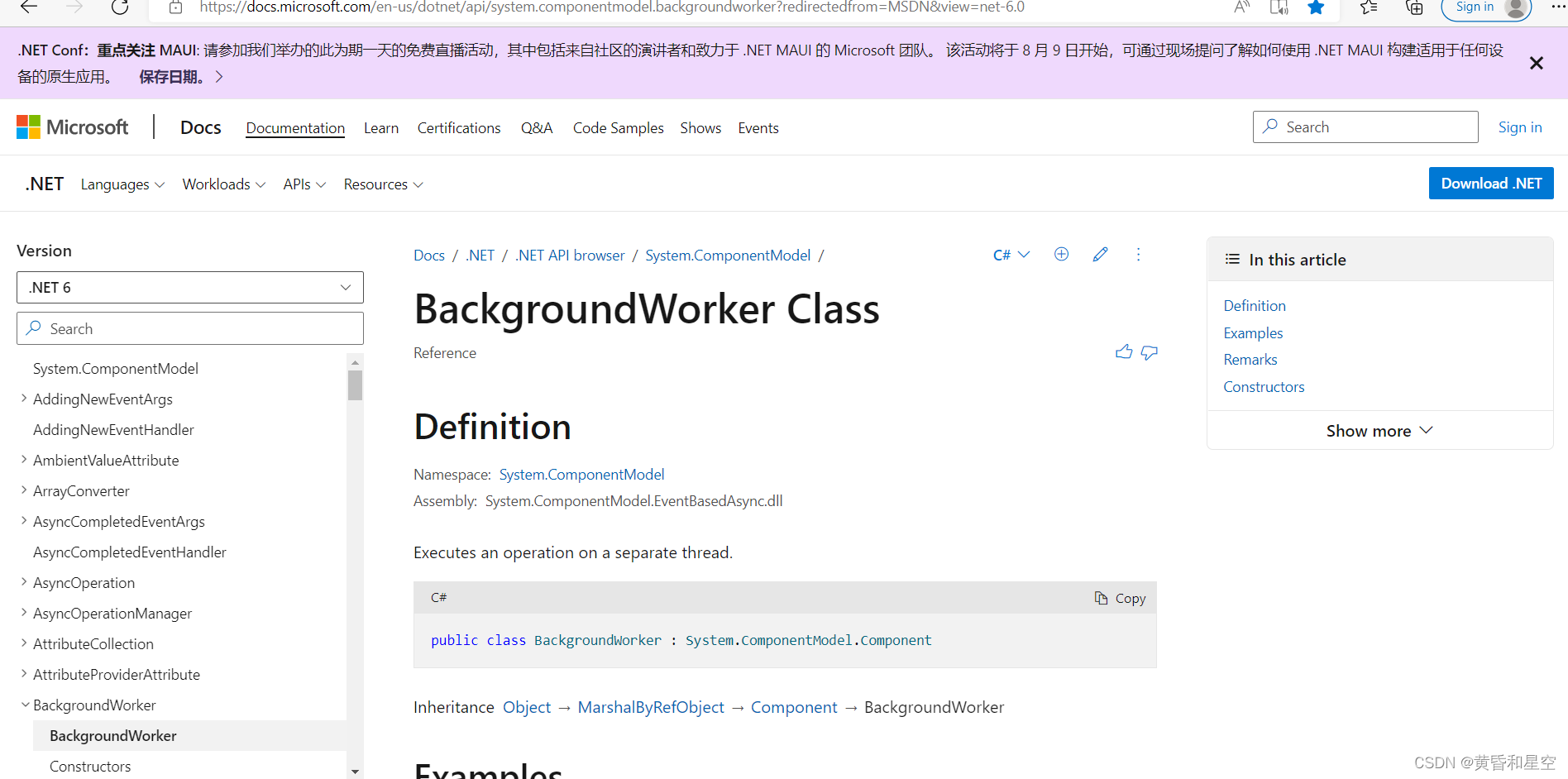The height and width of the screenshot is (779, 1568).
Task: Expand the AsyncCompletedEventArgs tree node
Action: tap(24, 521)
